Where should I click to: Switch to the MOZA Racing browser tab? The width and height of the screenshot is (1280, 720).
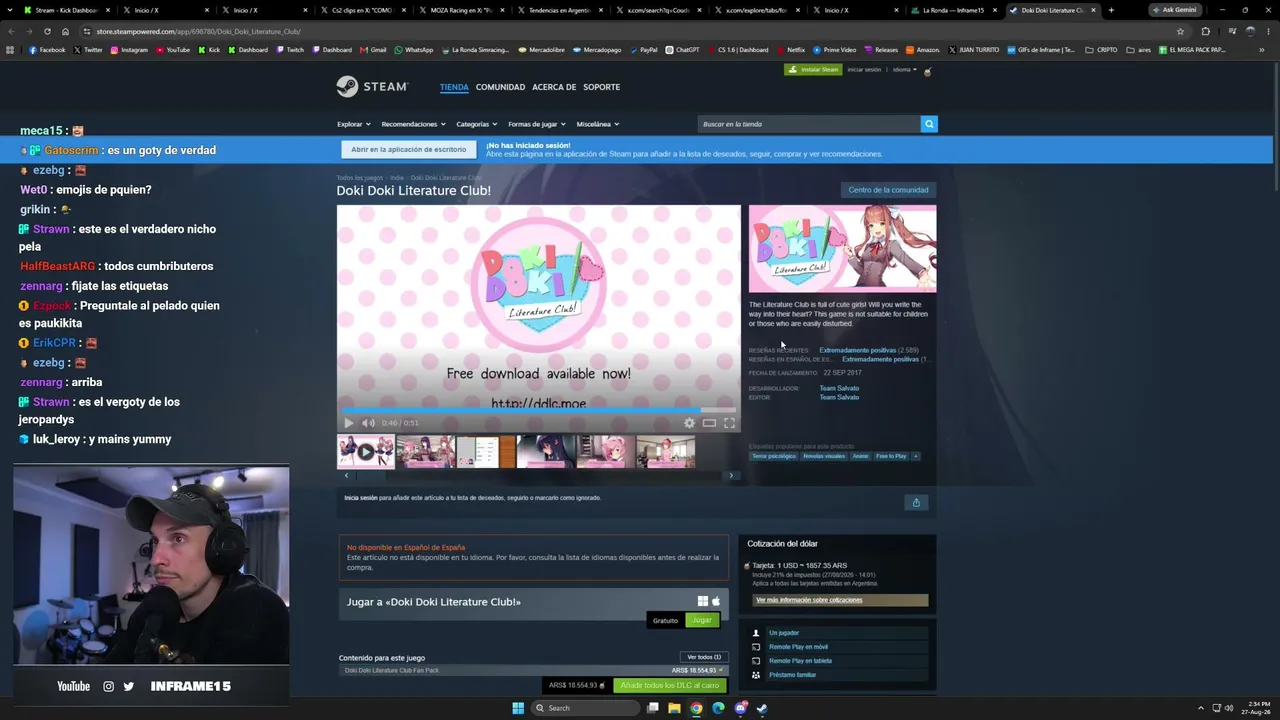tap(461, 10)
